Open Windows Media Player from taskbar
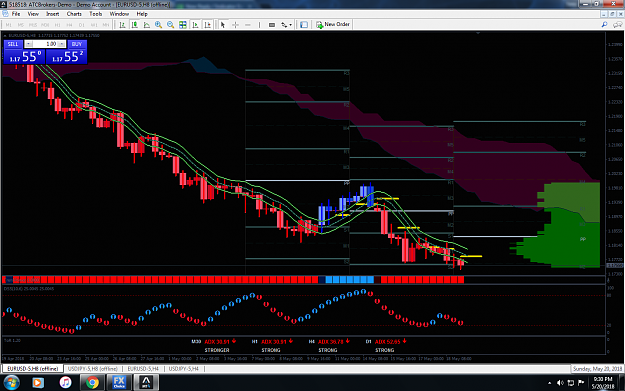Image resolution: width=625 pixels, height=391 pixels. [x=37, y=383]
